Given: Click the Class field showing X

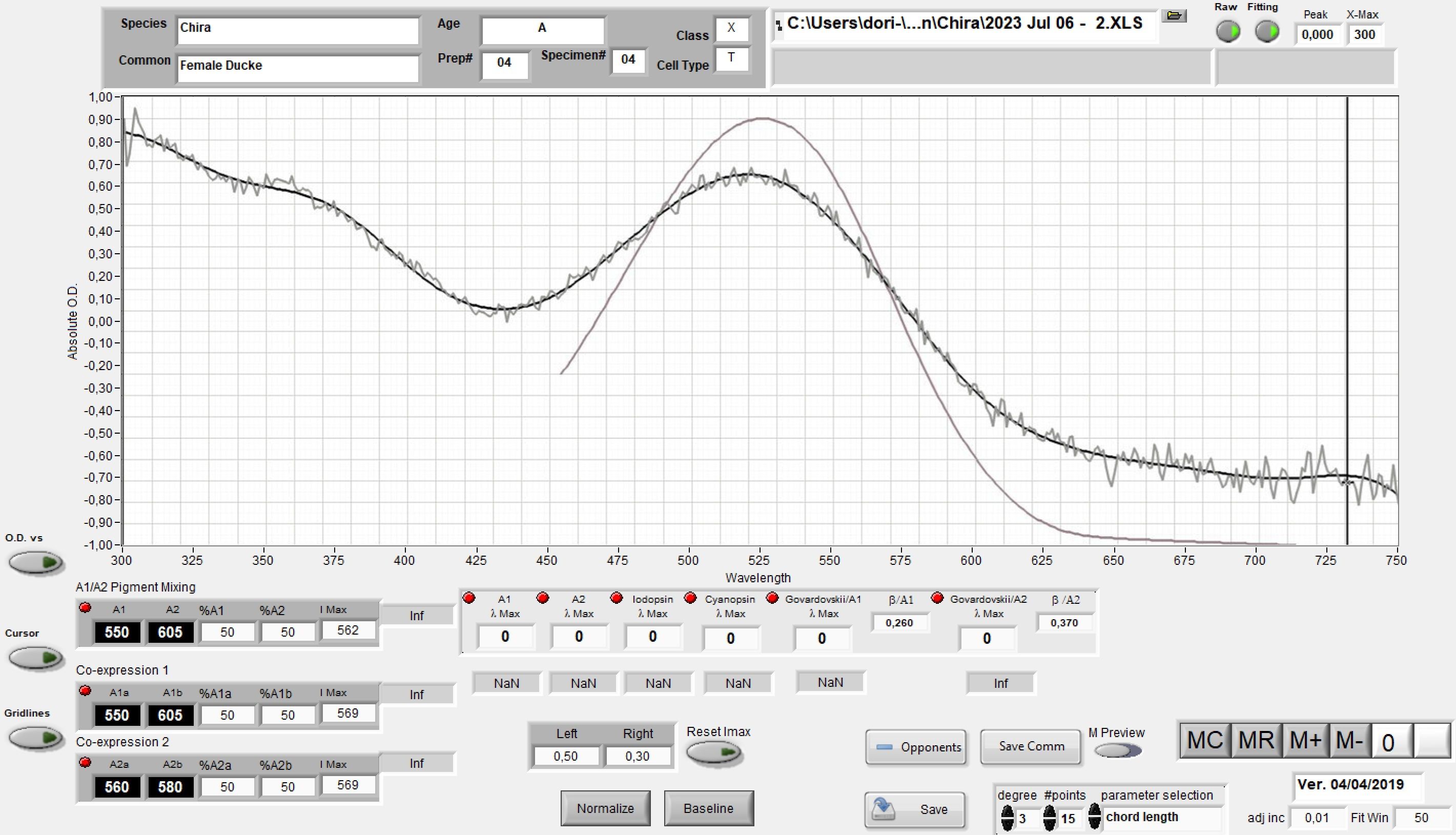Looking at the screenshot, I should click(731, 29).
